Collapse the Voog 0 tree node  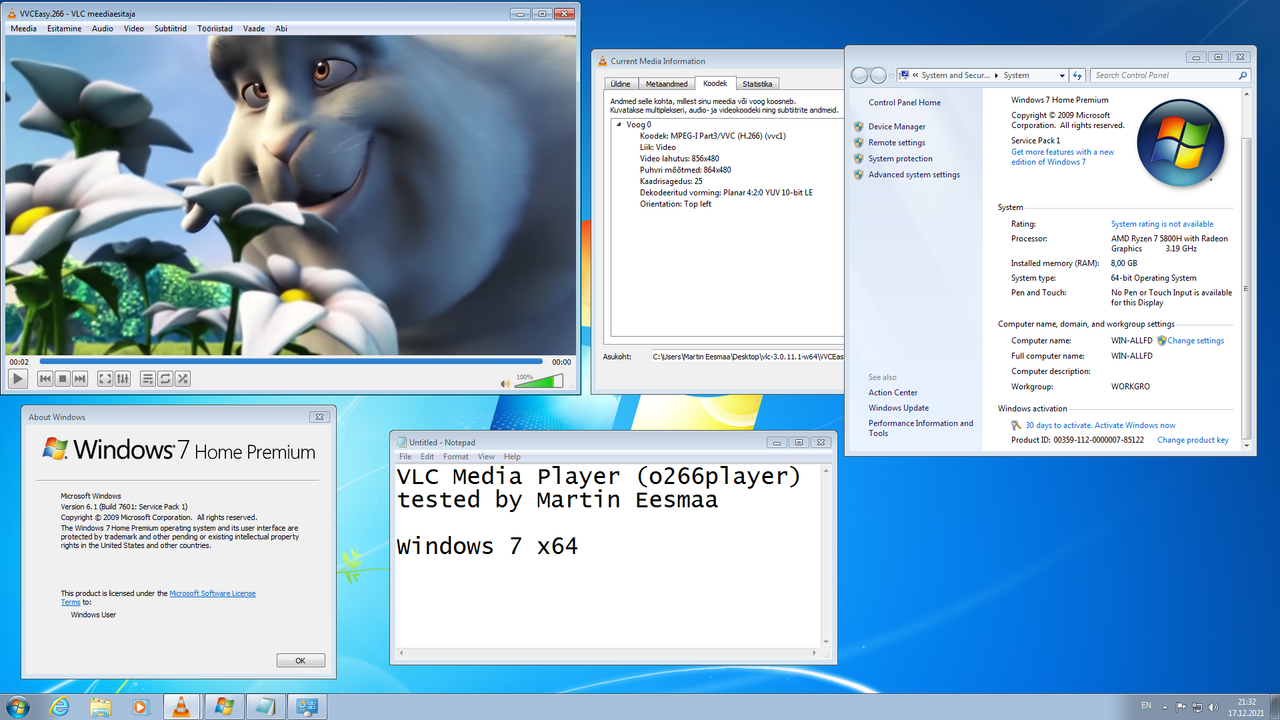pos(617,125)
